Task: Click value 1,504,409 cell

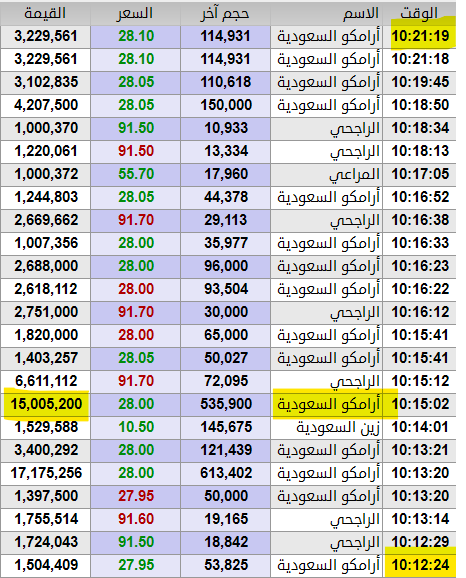Action: coord(45,565)
